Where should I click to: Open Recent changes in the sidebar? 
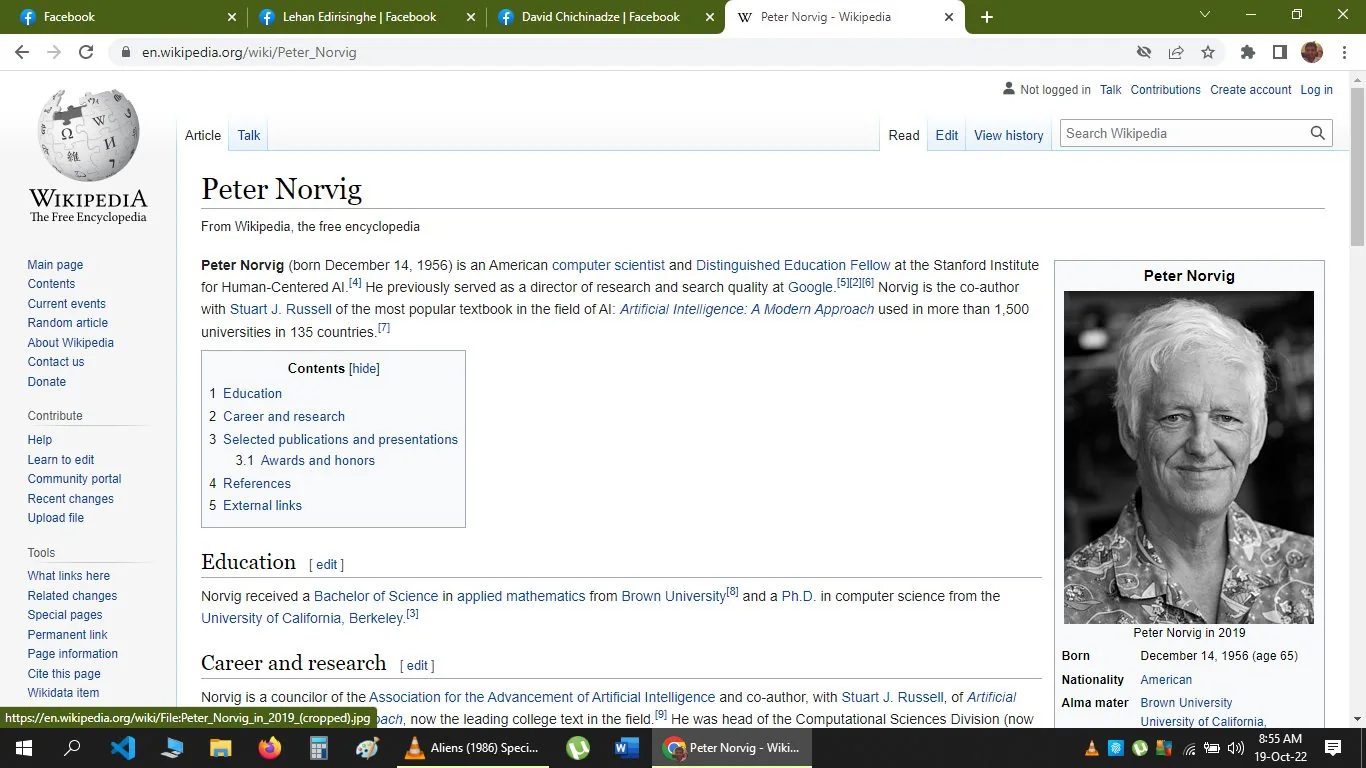[71, 499]
